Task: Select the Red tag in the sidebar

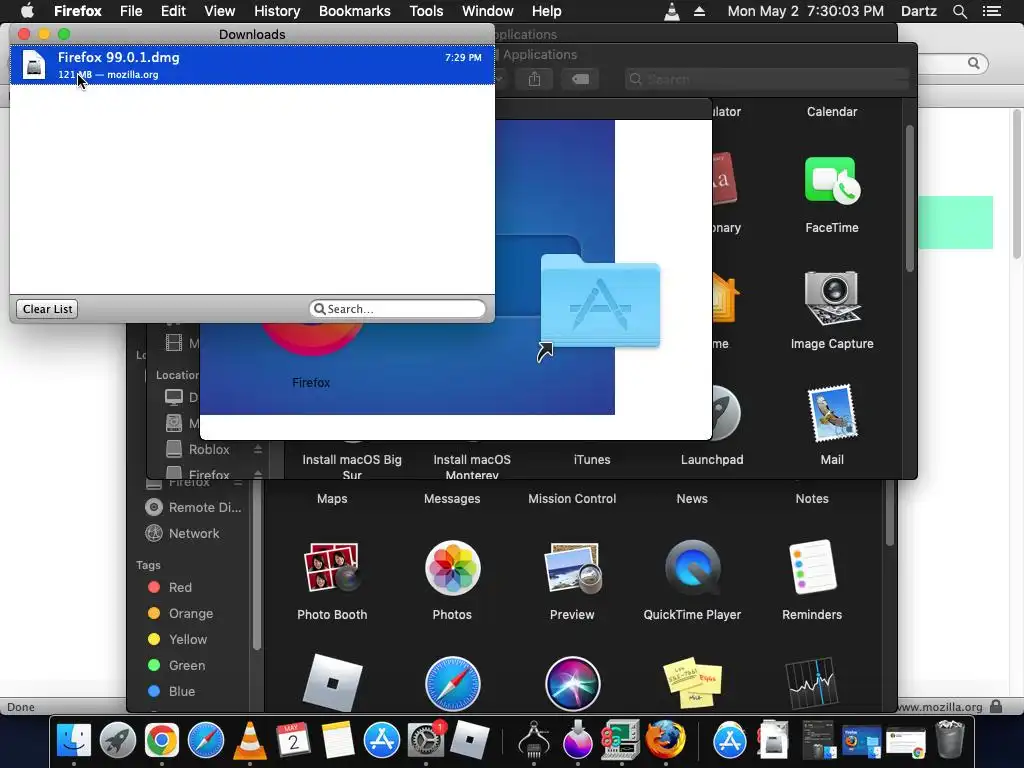Action: pos(170,587)
